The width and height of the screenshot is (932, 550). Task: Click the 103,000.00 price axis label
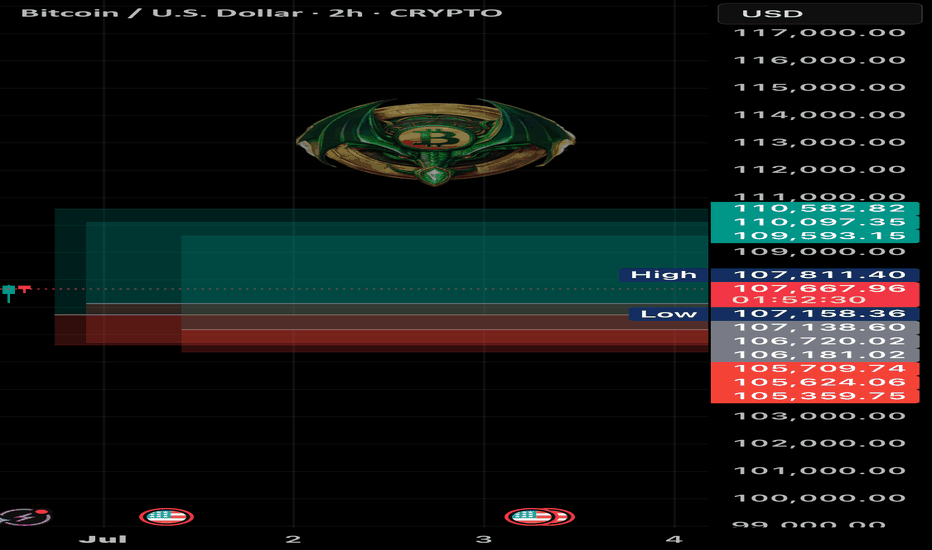pos(820,416)
